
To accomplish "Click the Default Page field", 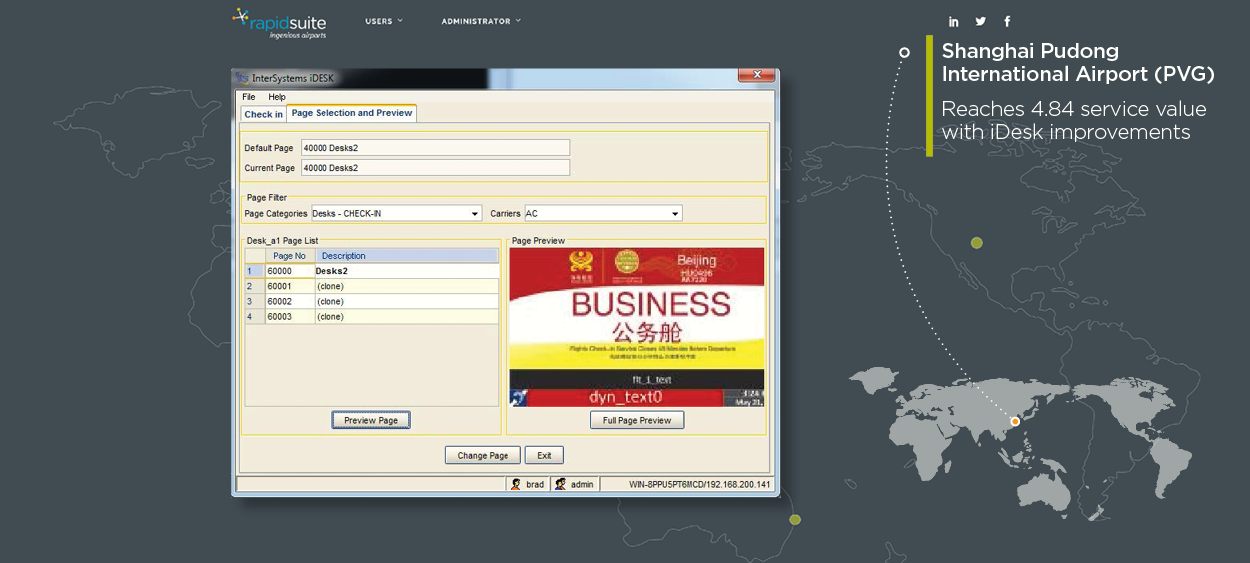I will pos(435,148).
